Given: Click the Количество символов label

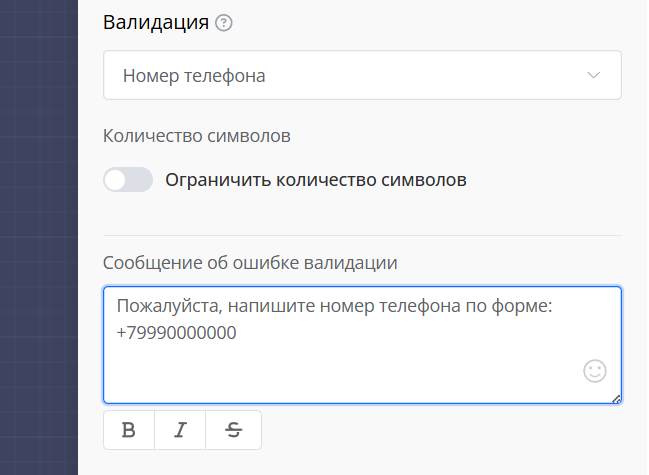Looking at the screenshot, I should (x=196, y=135).
